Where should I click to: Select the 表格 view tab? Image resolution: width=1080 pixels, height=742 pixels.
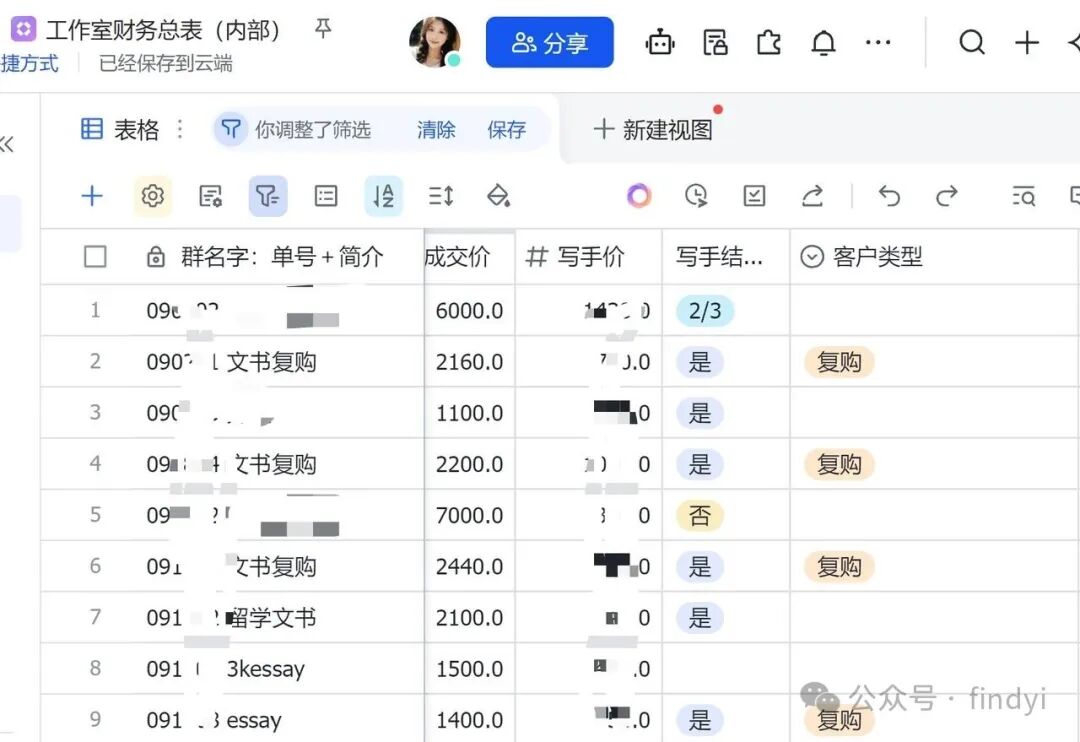pos(121,129)
